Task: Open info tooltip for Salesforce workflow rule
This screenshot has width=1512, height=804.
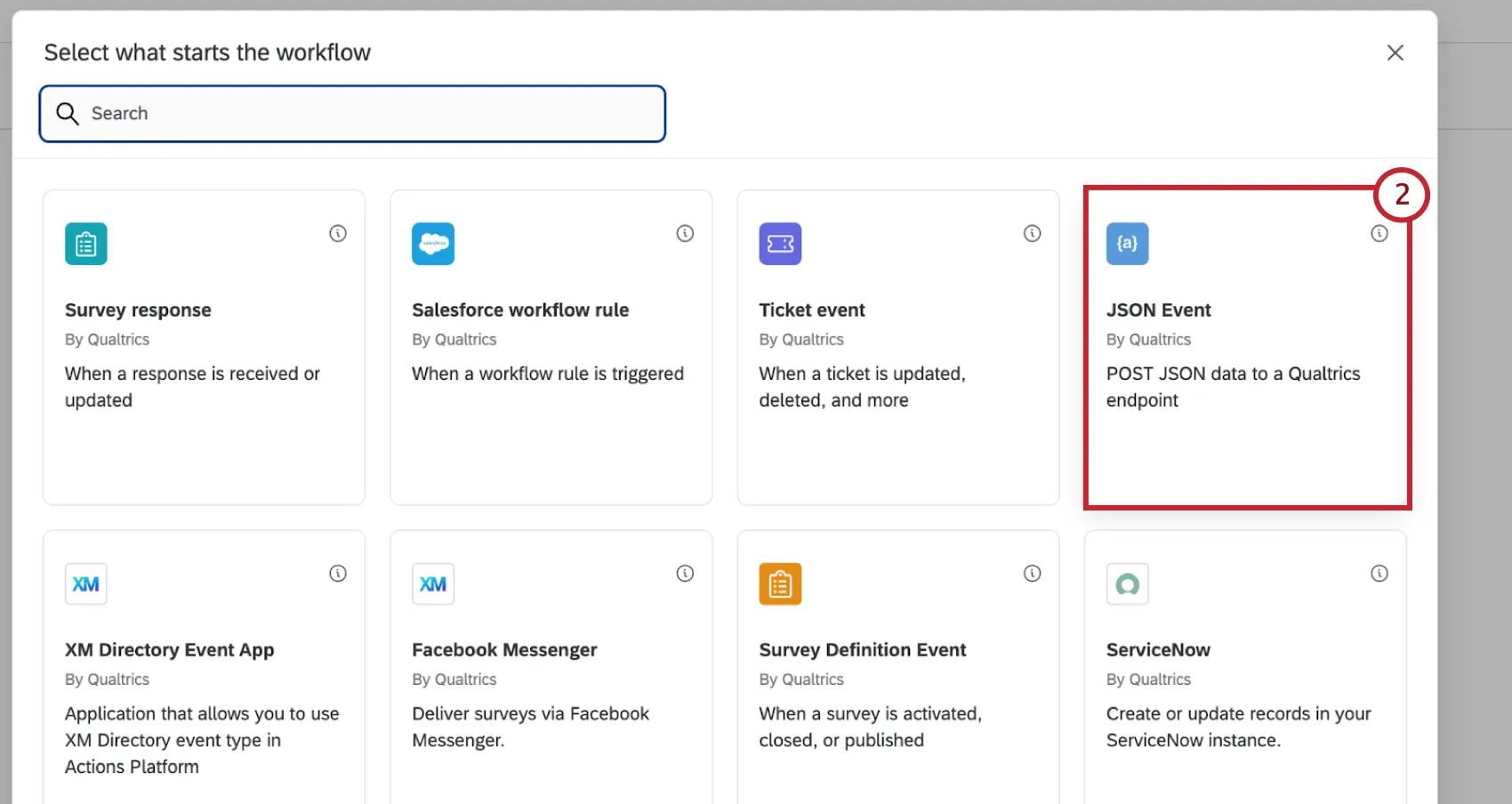Action: click(685, 234)
